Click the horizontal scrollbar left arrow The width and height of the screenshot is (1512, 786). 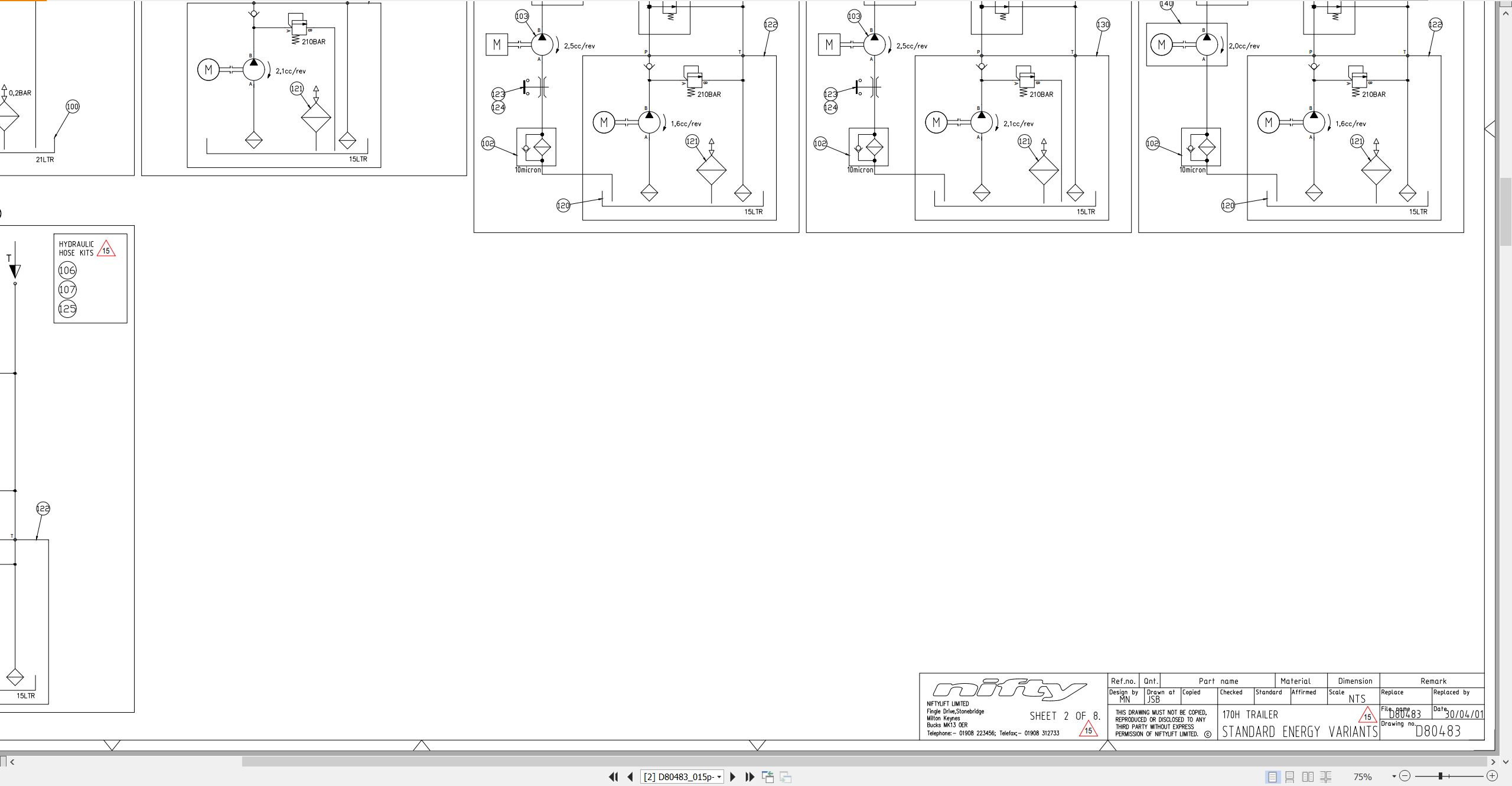tap(12, 762)
